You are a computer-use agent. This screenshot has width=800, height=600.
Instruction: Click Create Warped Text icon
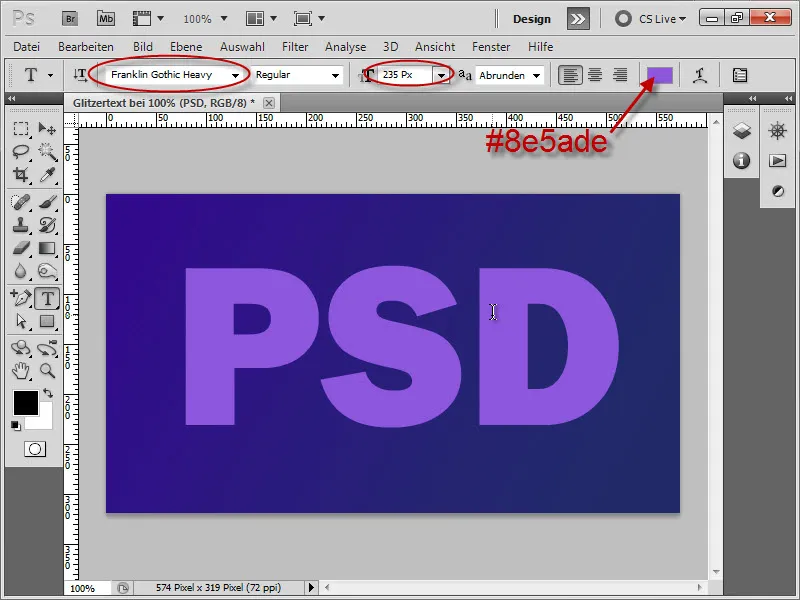700,76
